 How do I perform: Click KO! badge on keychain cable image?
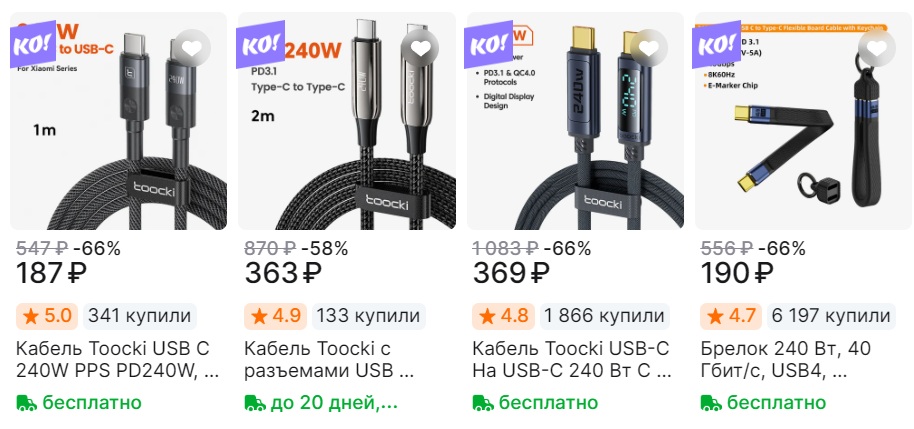click(718, 44)
